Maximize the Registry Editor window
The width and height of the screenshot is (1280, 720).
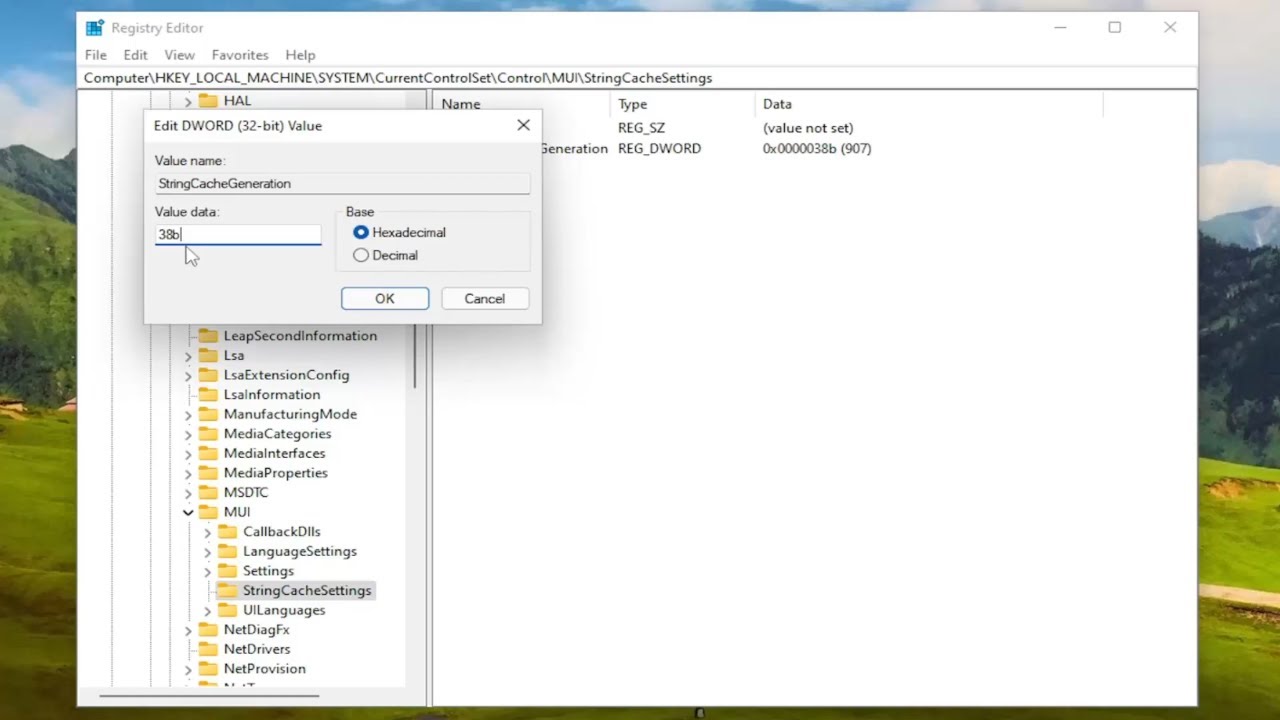point(1114,28)
